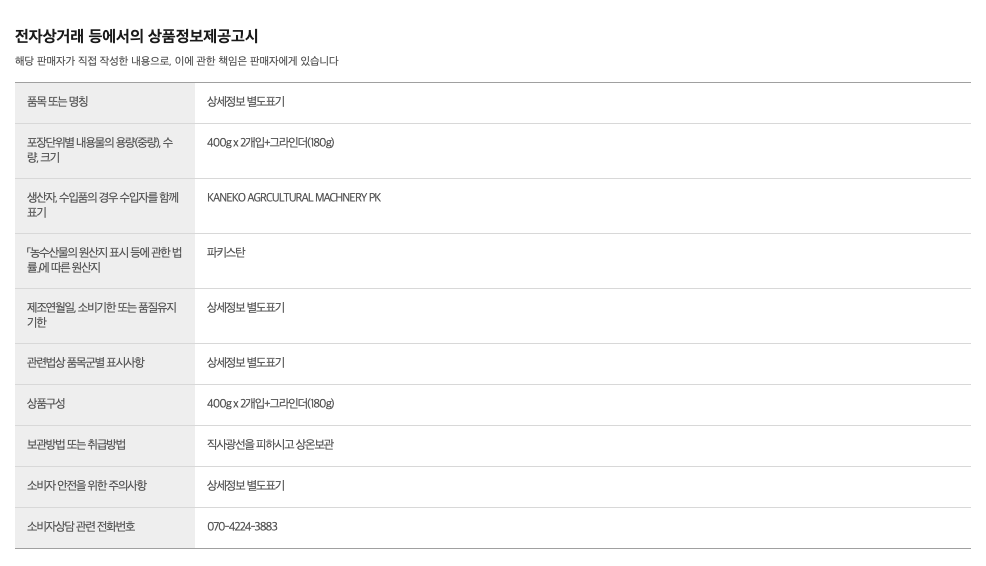The width and height of the screenshot is (986, 566).
Task: Click the 400g x 2개입 value beside 포장단위별 label
Action: 270,143
